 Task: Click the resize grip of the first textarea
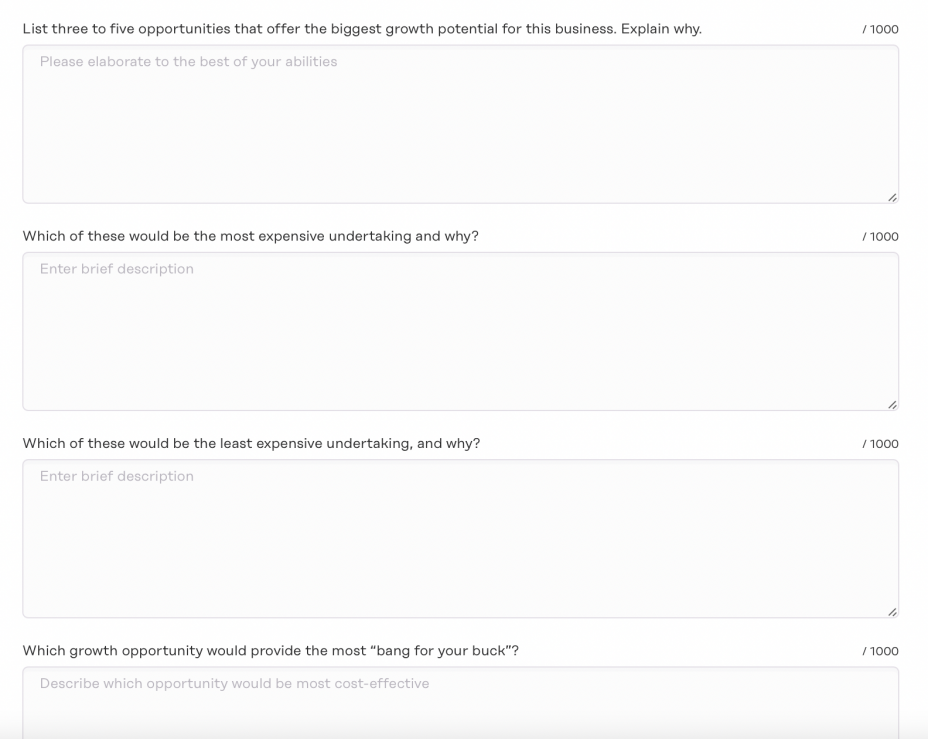point(891,196)
